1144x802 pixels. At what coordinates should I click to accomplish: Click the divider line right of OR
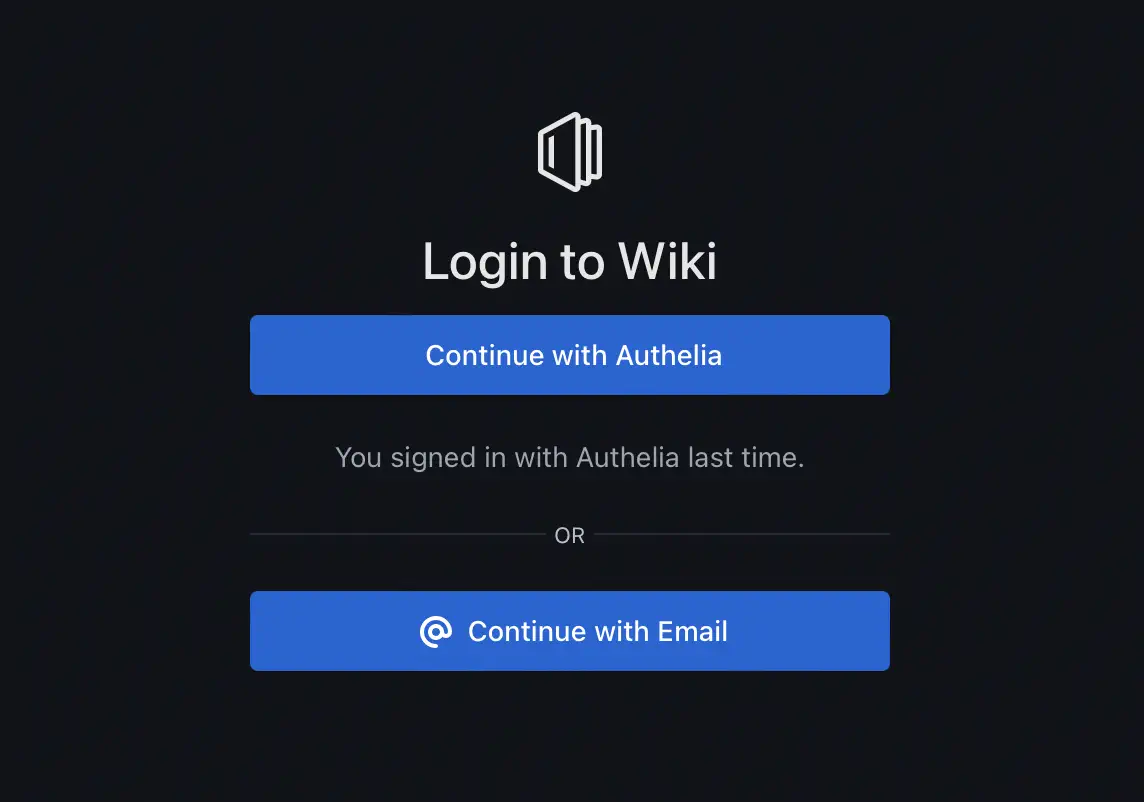pos(742,535)
